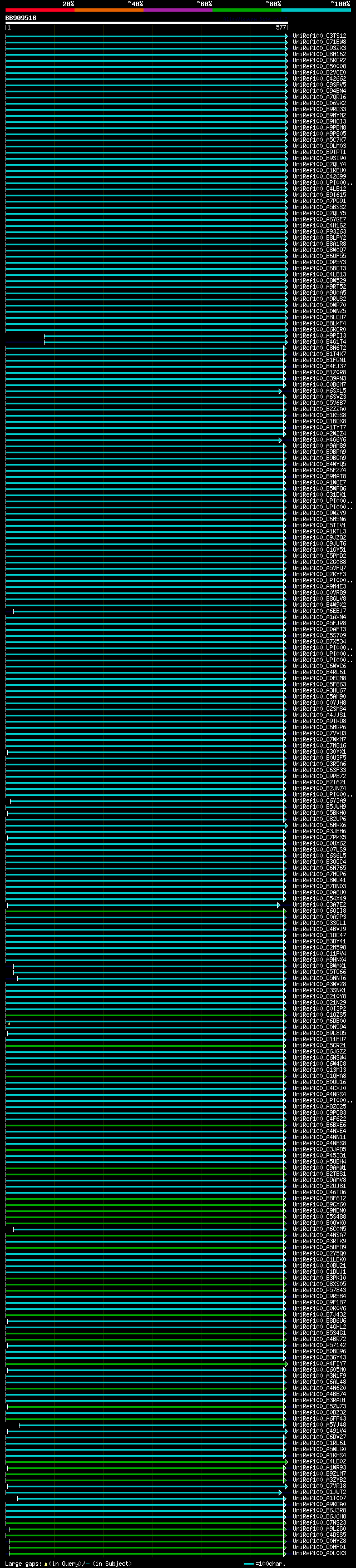Click hit label UniRef100_Q54X49
Viewport: 356px width, 1568px height.
319,899
